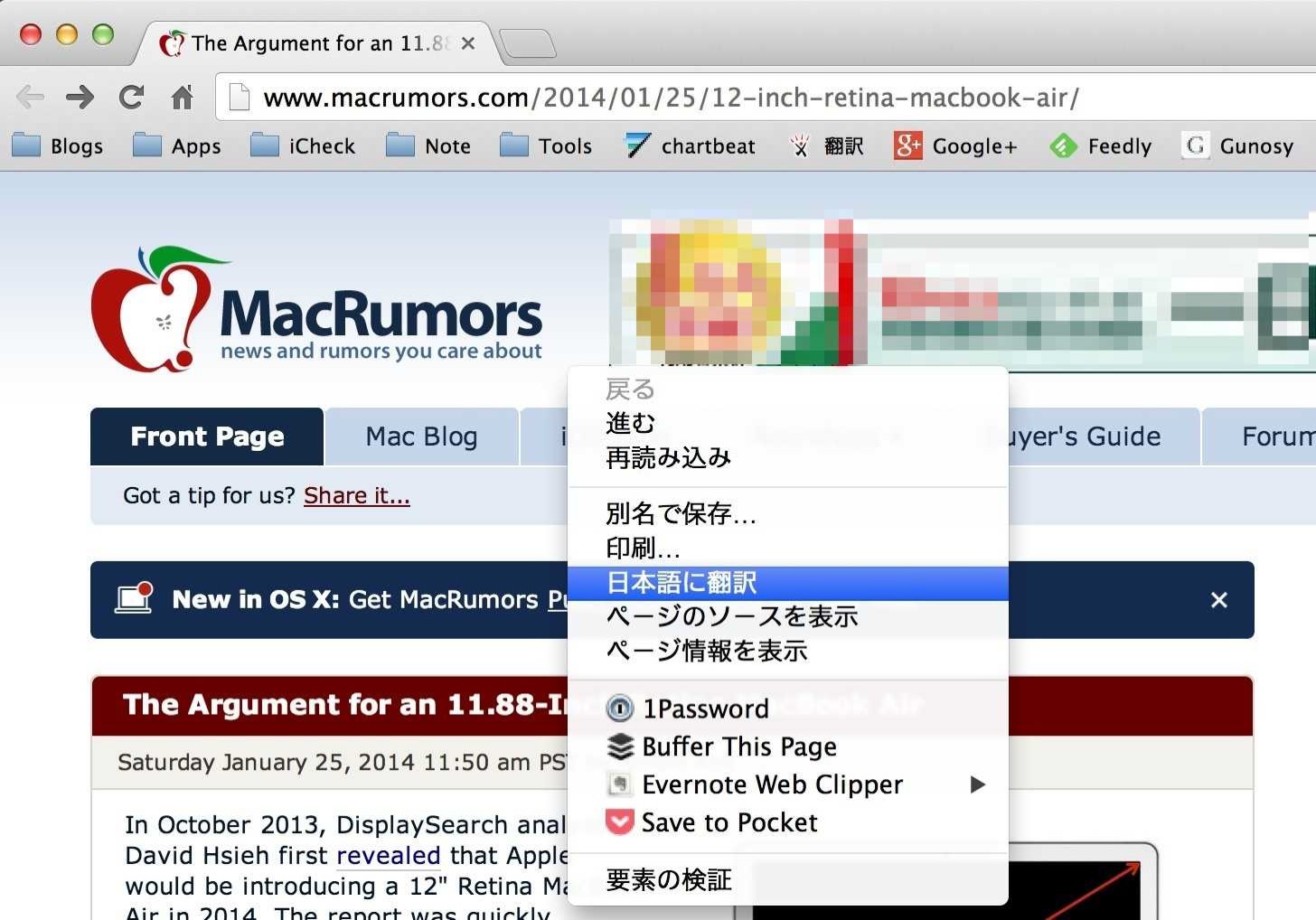The width and height of the screenshot is (1316, 920).
Task: Expand the Evernote Web Clipper submenu arrow
Action: 977,784
